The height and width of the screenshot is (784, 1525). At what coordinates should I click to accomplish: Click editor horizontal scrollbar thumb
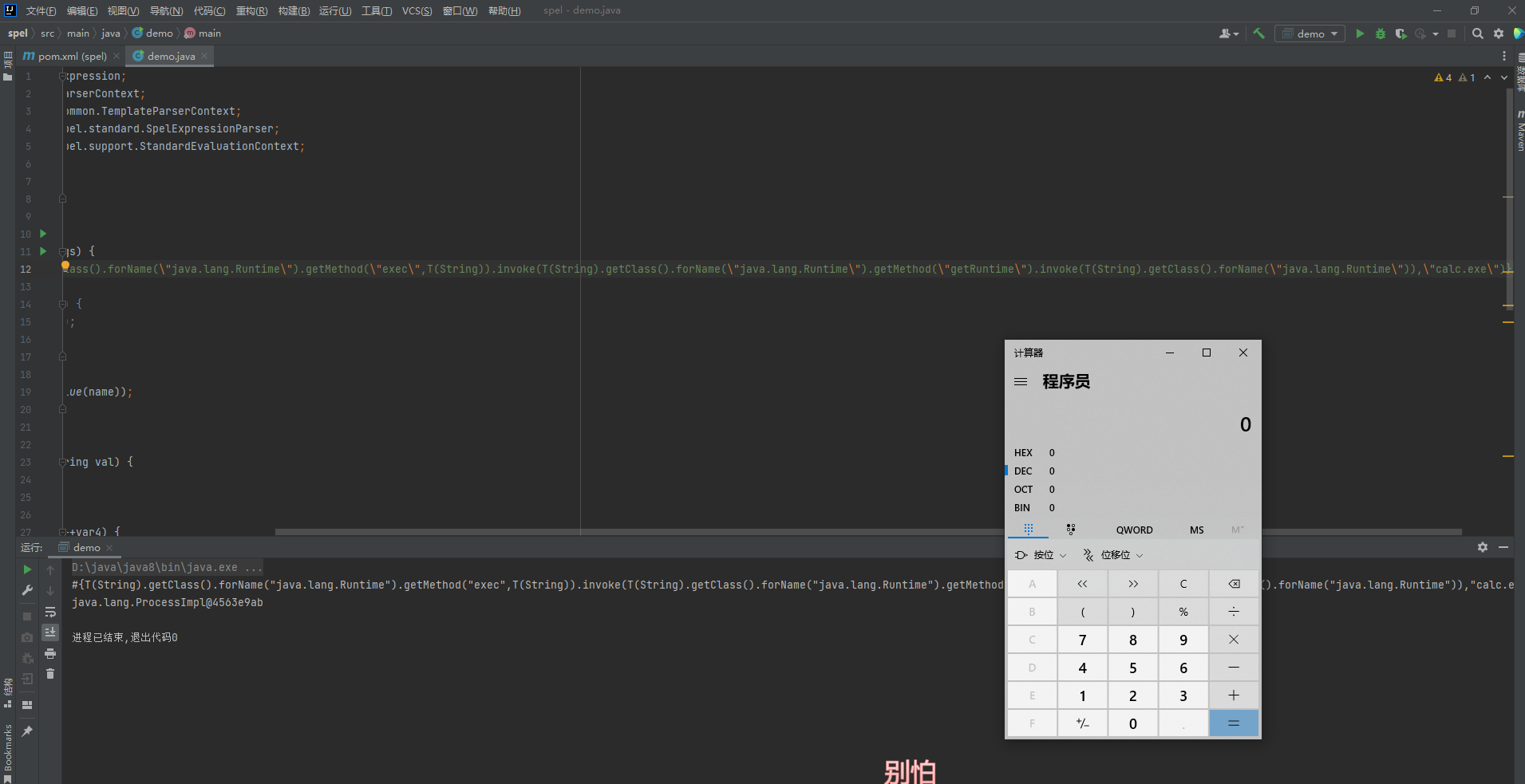(868, 532)
